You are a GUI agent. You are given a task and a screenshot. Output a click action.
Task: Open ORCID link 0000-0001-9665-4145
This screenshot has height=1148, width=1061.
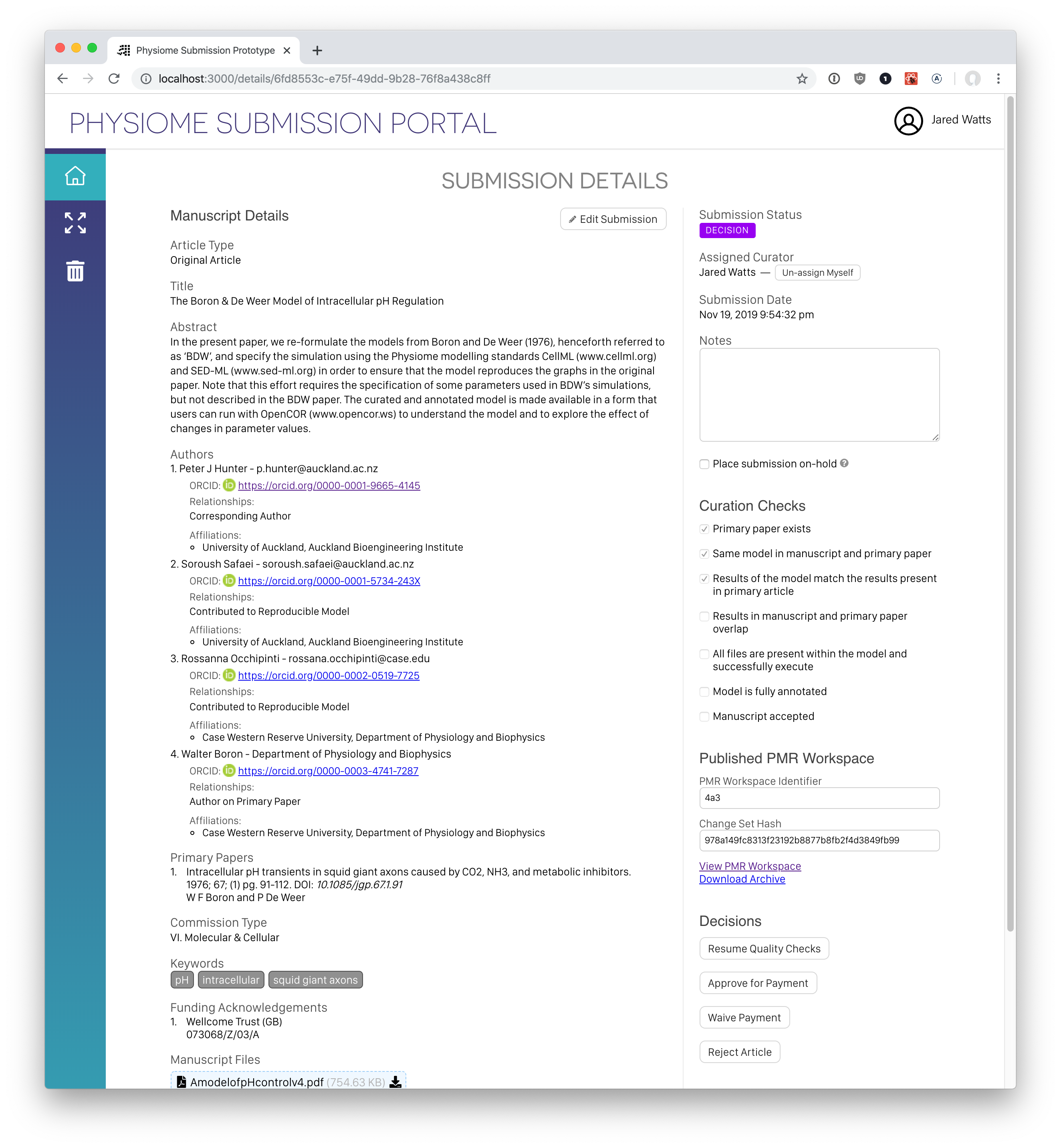329,486
